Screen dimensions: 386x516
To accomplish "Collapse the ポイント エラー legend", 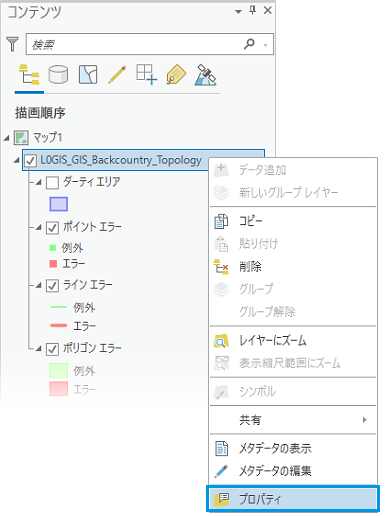I will coord(39,227).
